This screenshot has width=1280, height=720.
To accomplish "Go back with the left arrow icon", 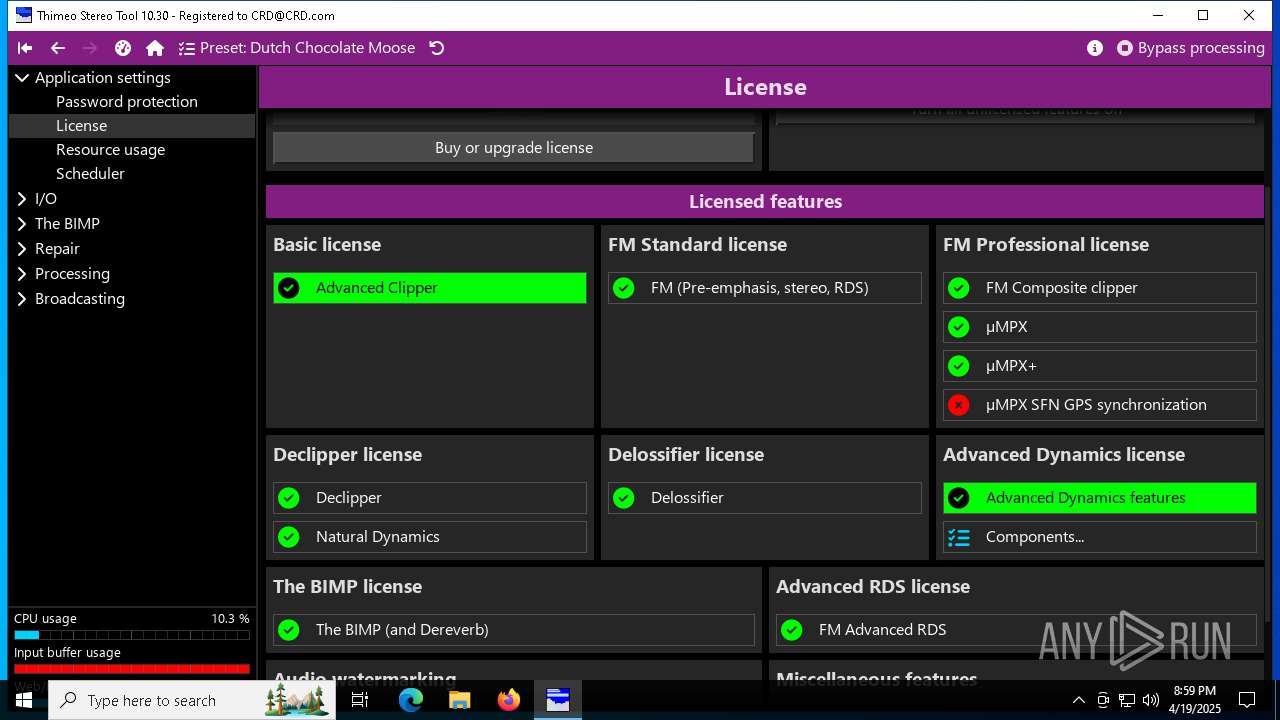I will (x=58, y=48).
